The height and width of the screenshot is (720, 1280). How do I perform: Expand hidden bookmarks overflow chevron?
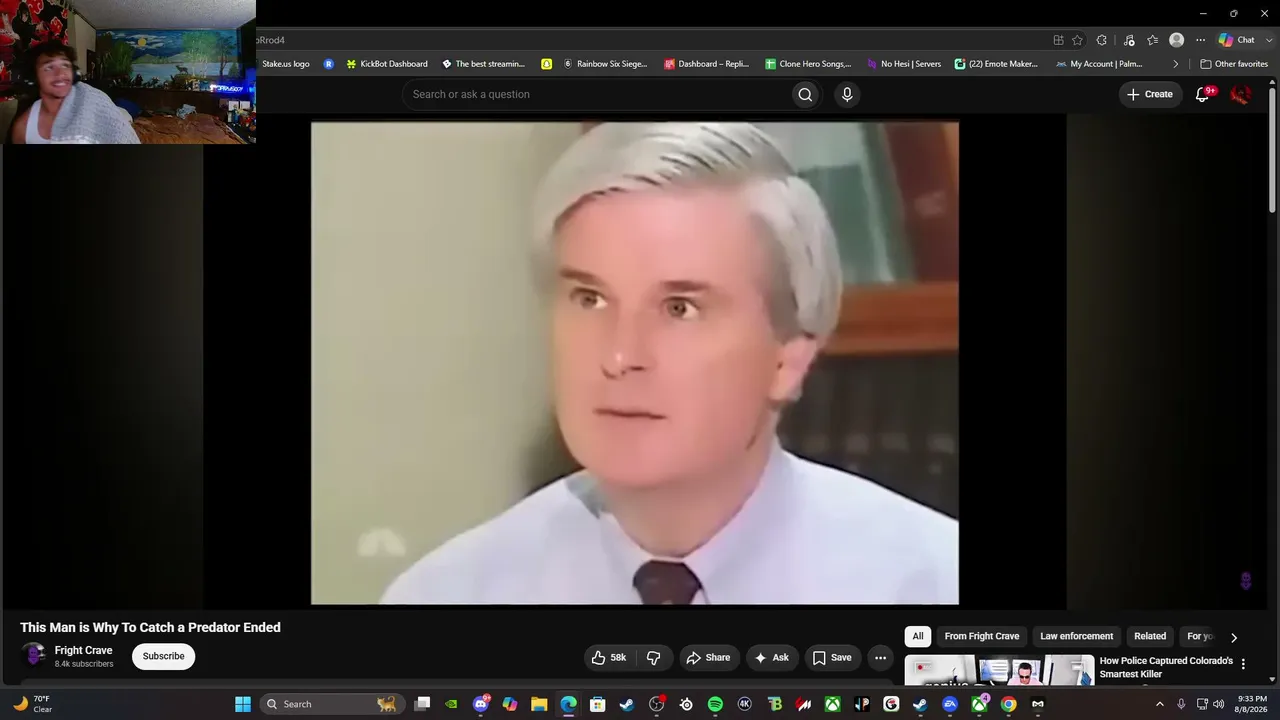[x=1176, y=64]
